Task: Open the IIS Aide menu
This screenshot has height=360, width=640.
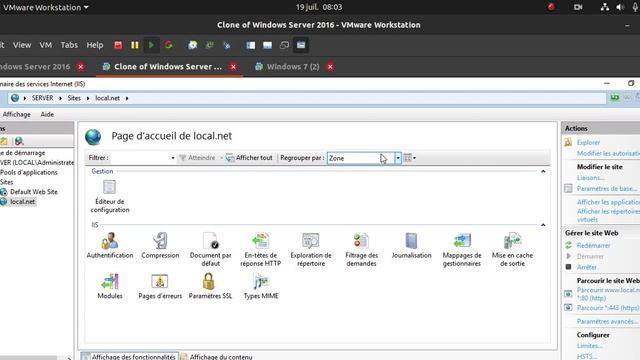Action: [47, 114]
